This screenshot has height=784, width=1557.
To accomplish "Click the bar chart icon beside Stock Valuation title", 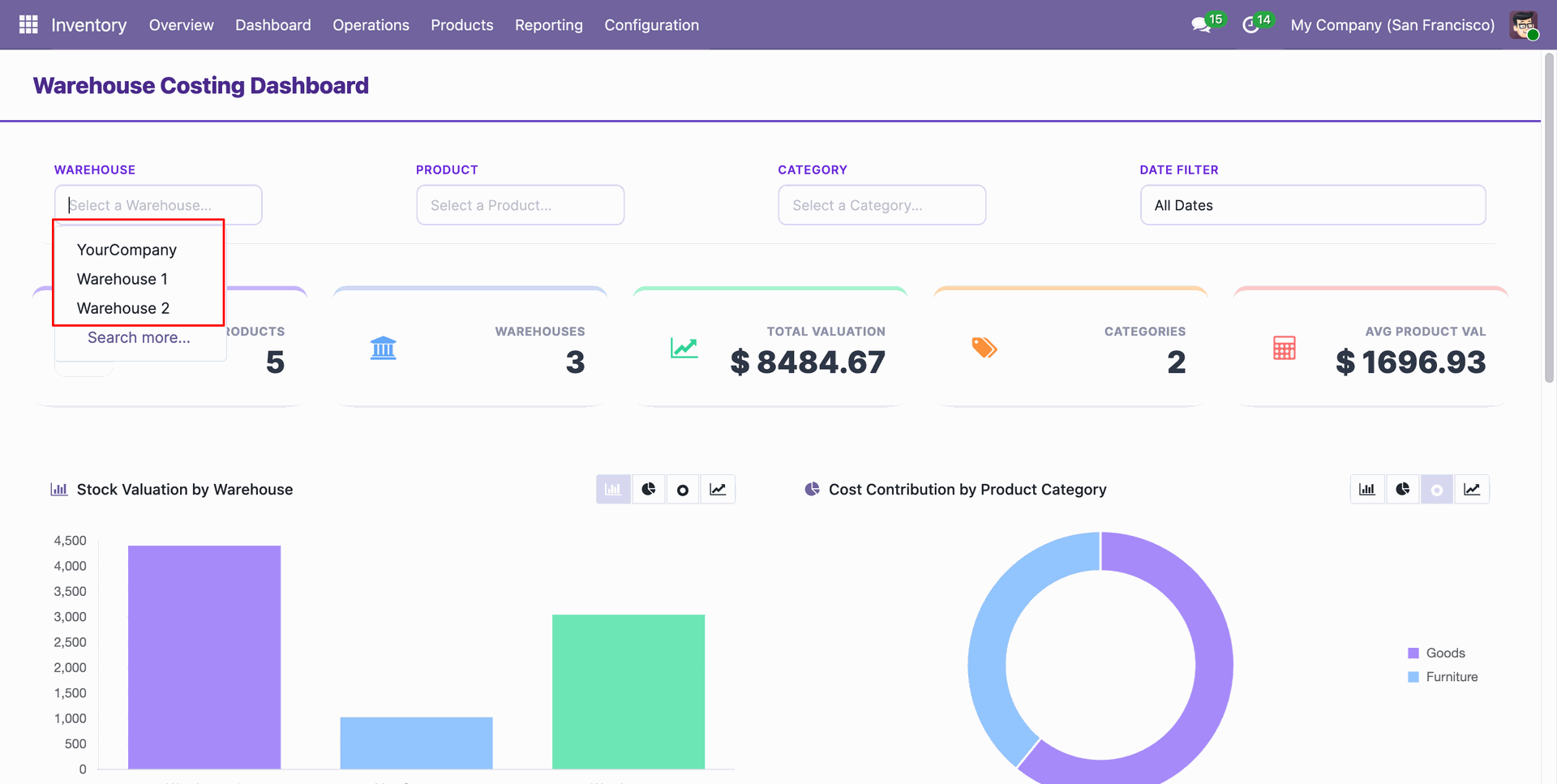I will pyautogui.click(x=59, y=490).
